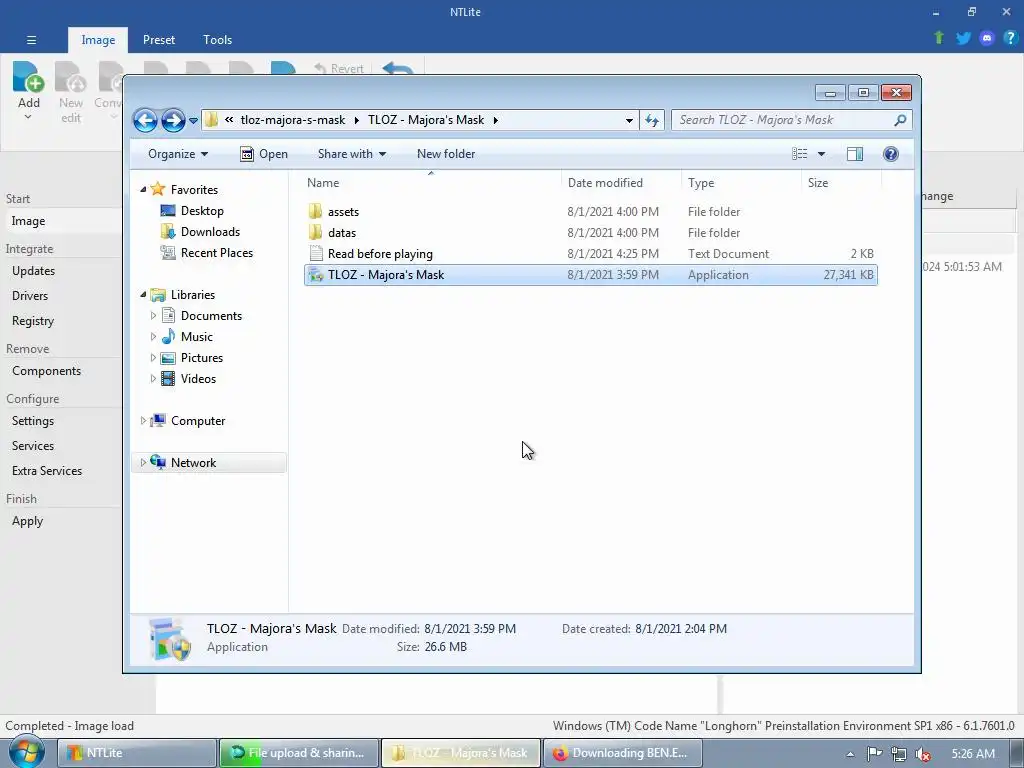Expand the Computer tree node
This screenshot has height=768, width=1024.
(x=143, y=421)
